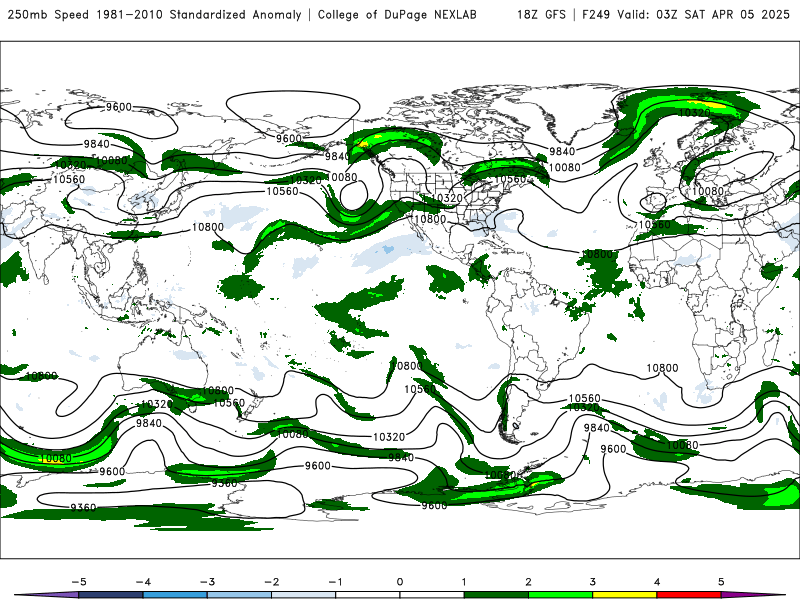Image resolution: width=800 pixels, height=600 pixels.
Task: Click the '1' colorbar tick label
Action: [464, 582]
